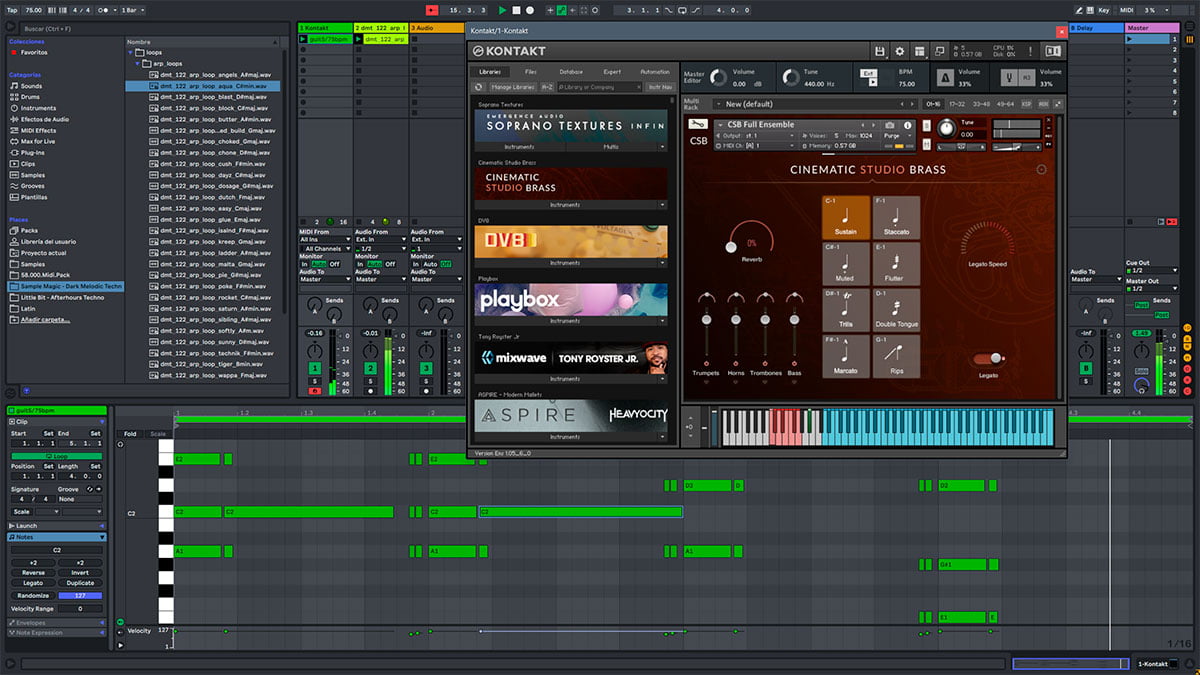Select the Flutter articulation
The height and width of the screenshot is (675, 1200).
pyautogui.click(x=896, y=264)
